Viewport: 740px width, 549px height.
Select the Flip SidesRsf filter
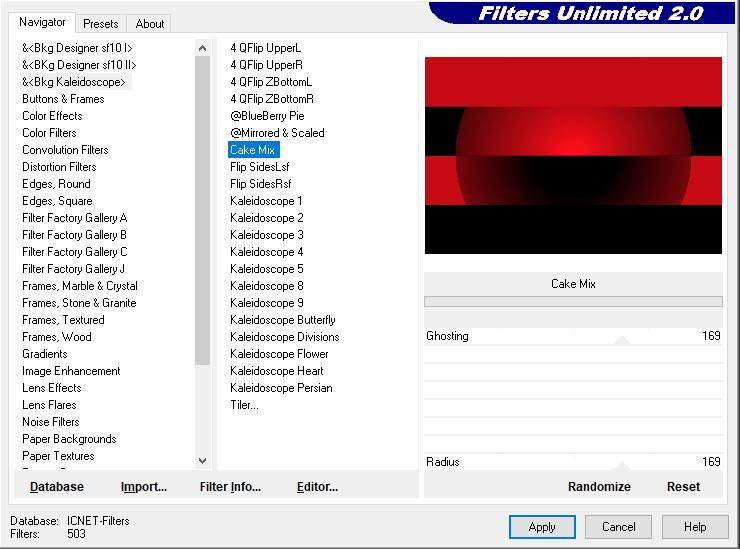(x=261, y=184)
